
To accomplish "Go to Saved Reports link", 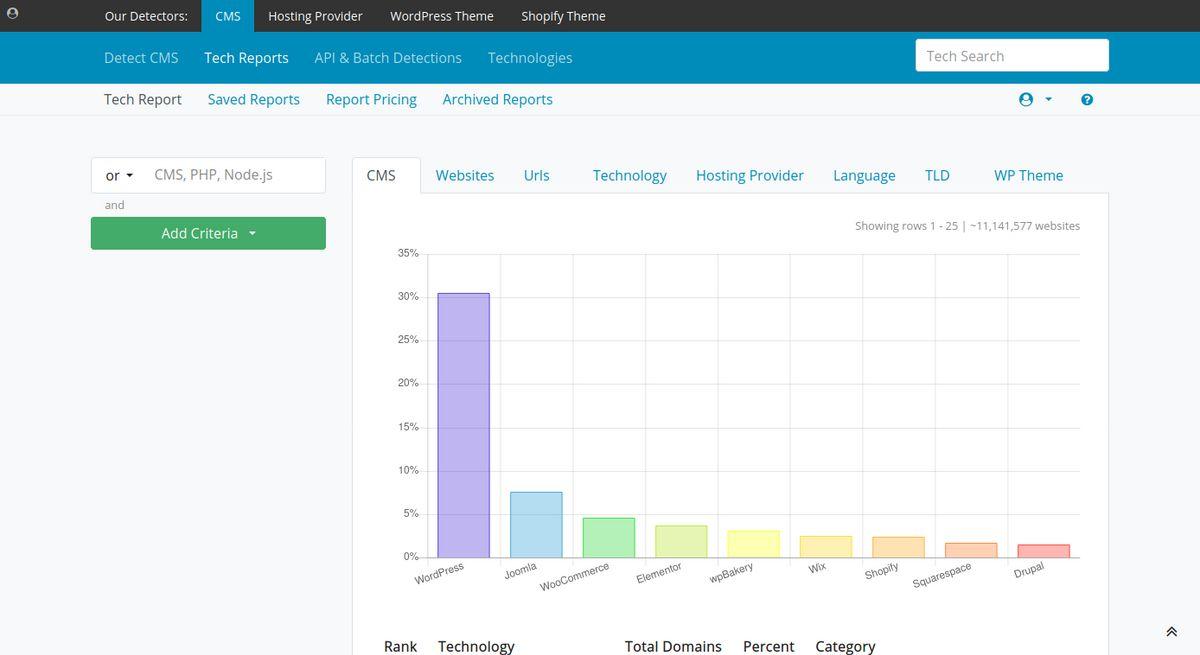I will [254, 99].
